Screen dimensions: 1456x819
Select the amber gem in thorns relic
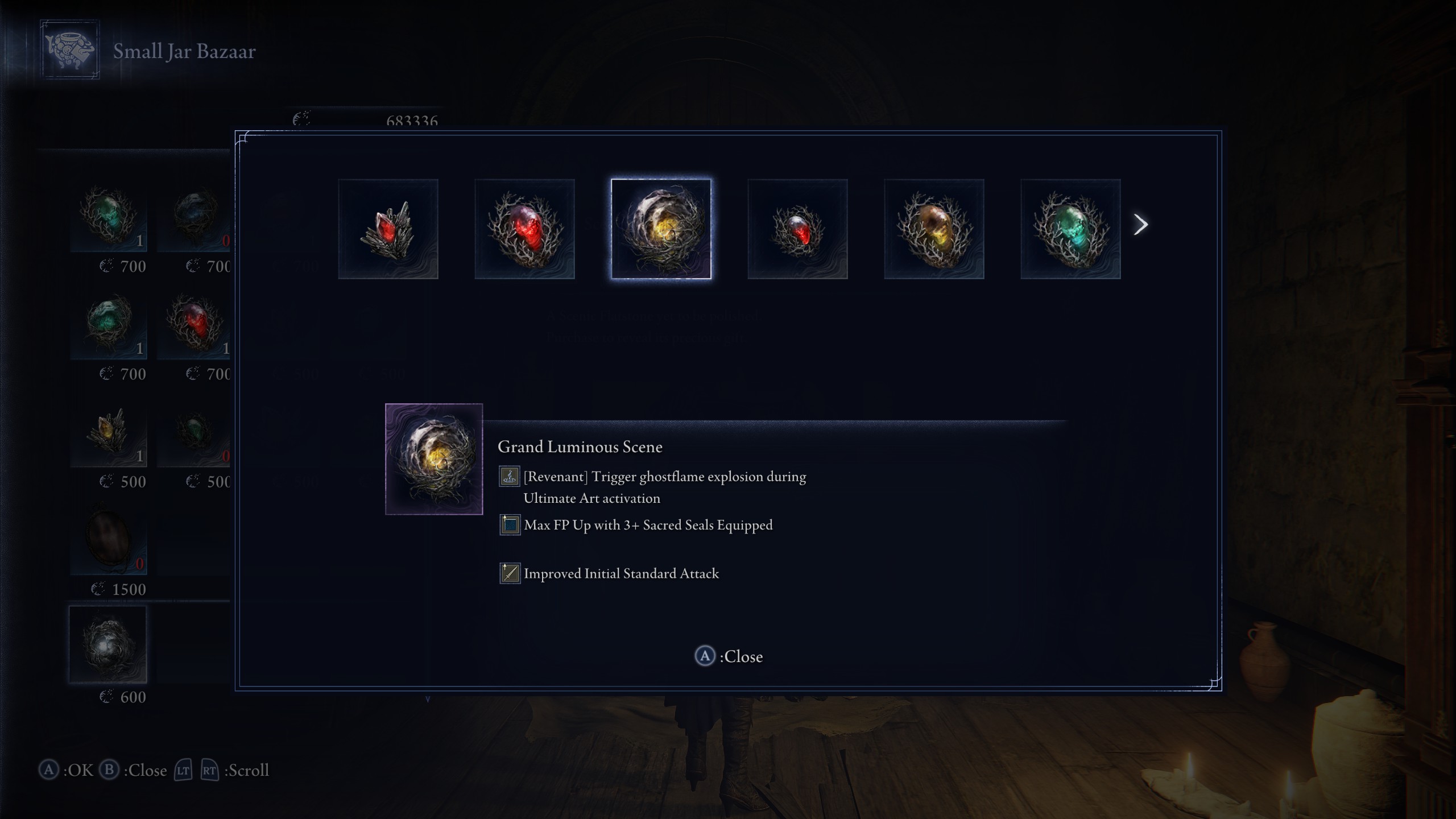tap(934, 229)
